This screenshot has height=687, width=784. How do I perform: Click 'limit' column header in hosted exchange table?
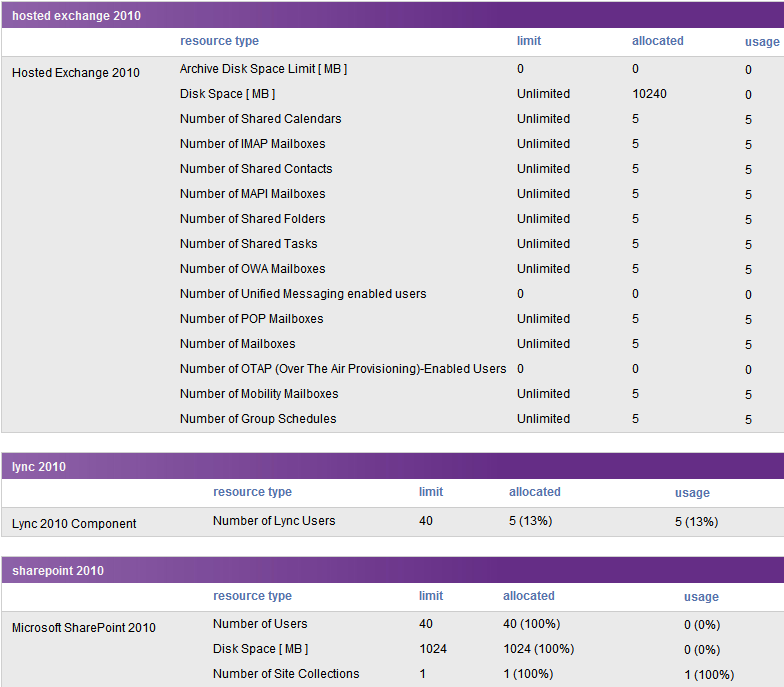(529, 41)
